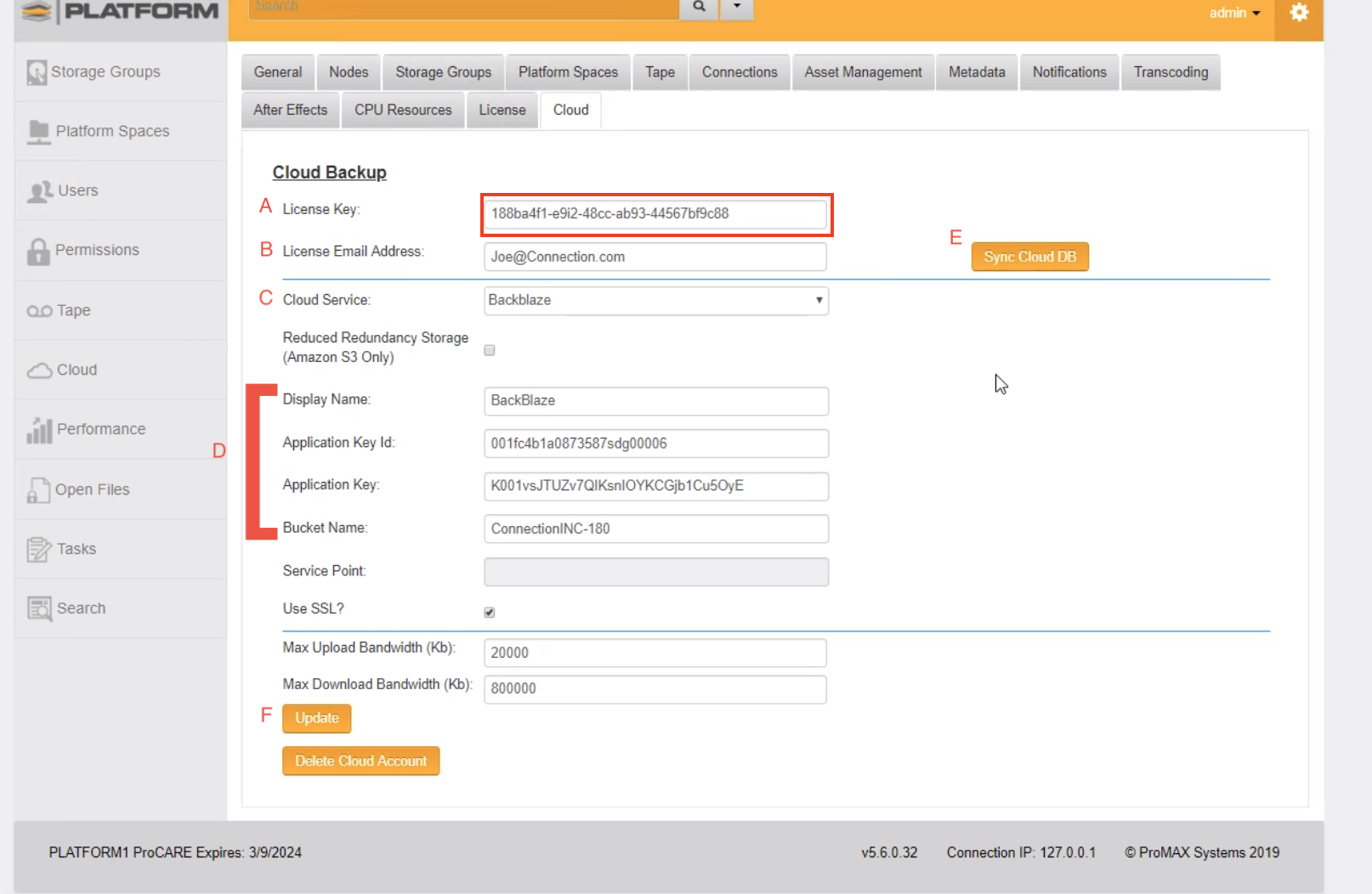Click the Users sidebar icon
The image size is (1372, 894).
click(40, 191)
